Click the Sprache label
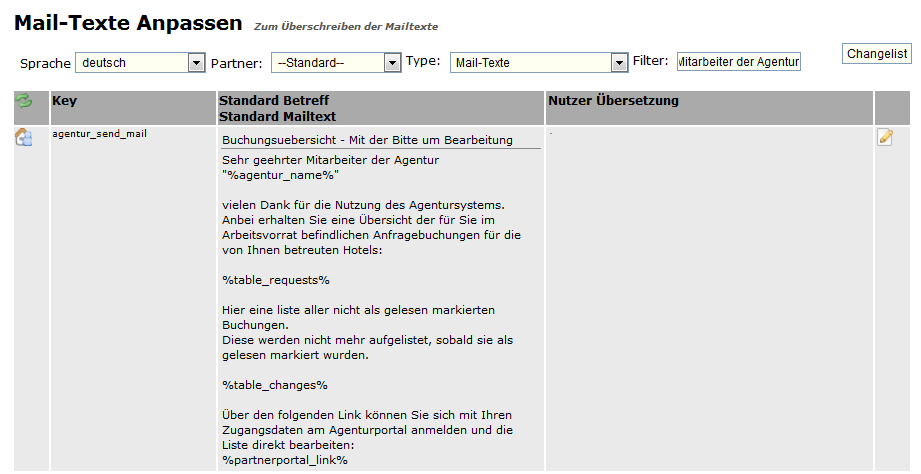 pyautogui.click(x=45, y=63)
